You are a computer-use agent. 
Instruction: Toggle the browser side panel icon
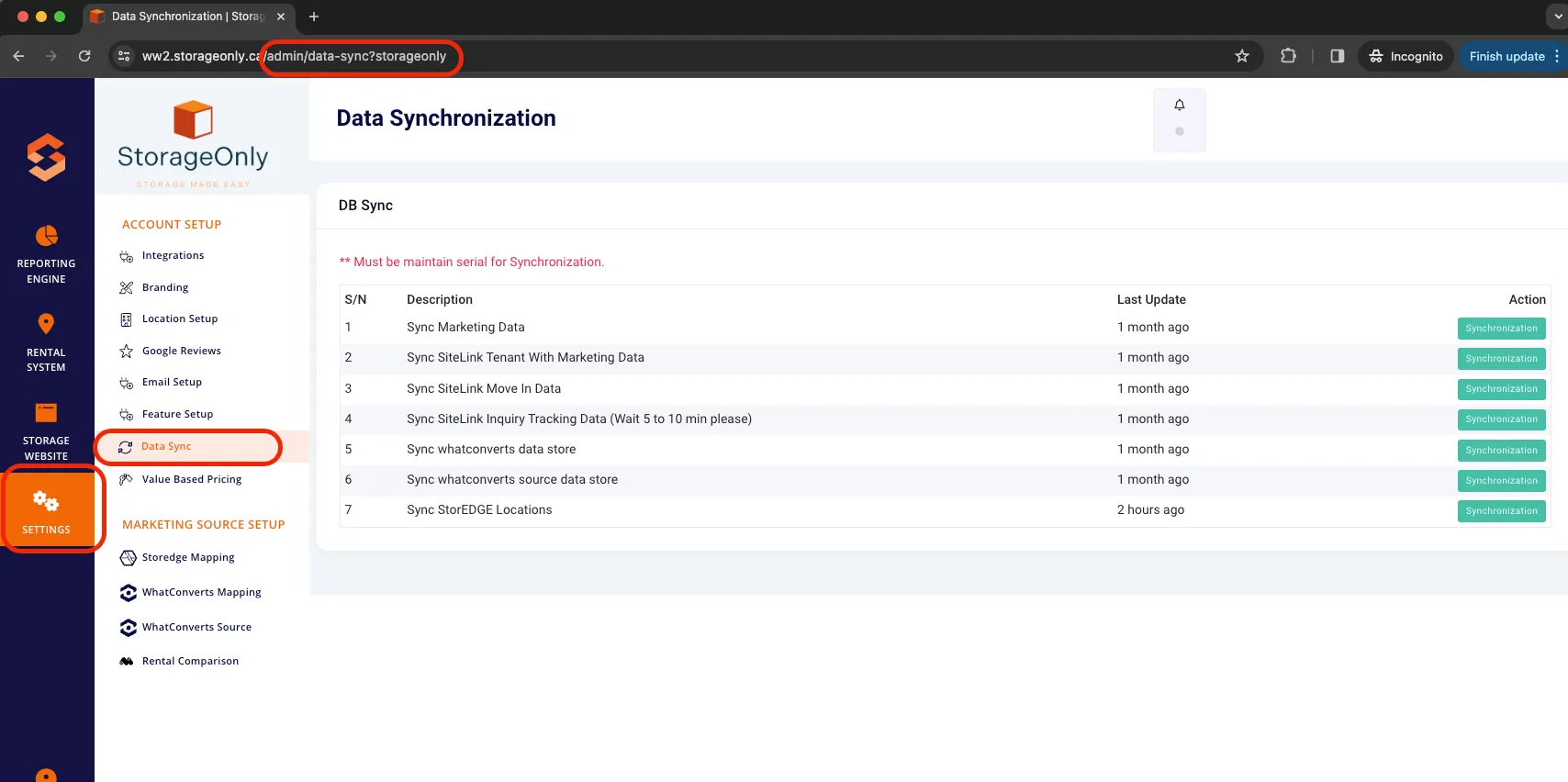(1337, 56)
